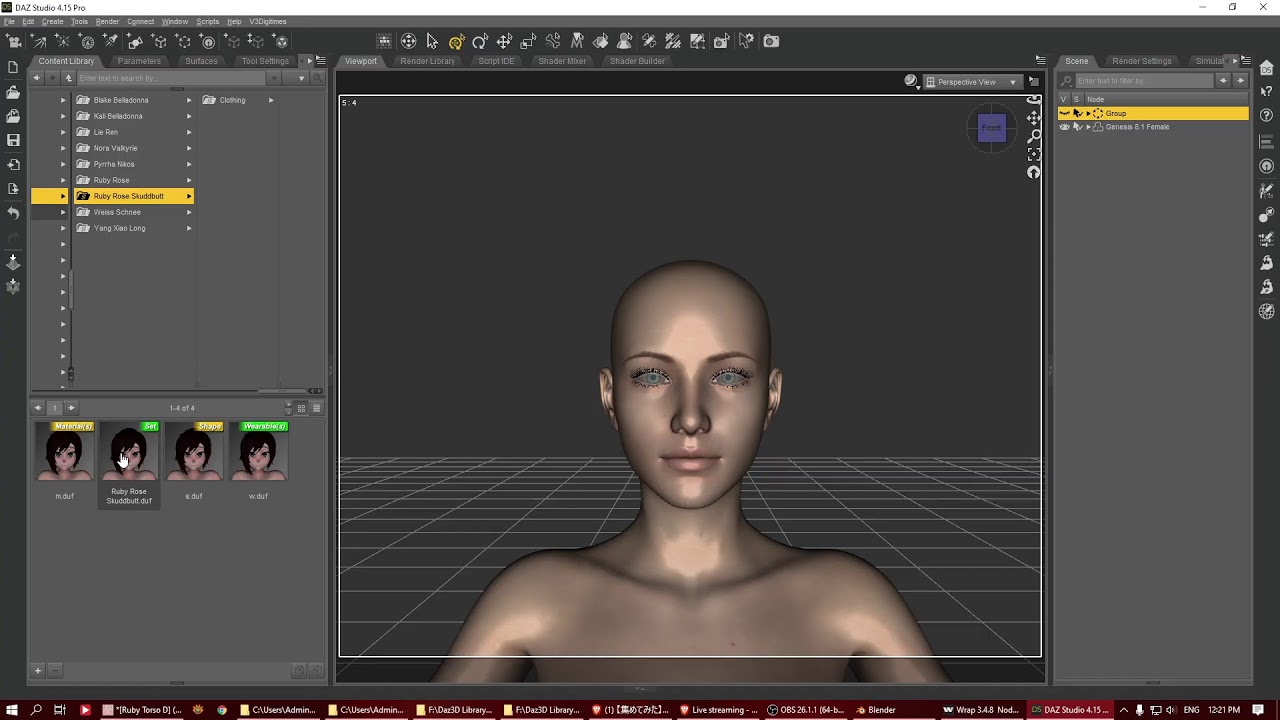Orbit the view using the viewport orbit control
This screenshot has width=1280, height=720.
point(1033,100)
